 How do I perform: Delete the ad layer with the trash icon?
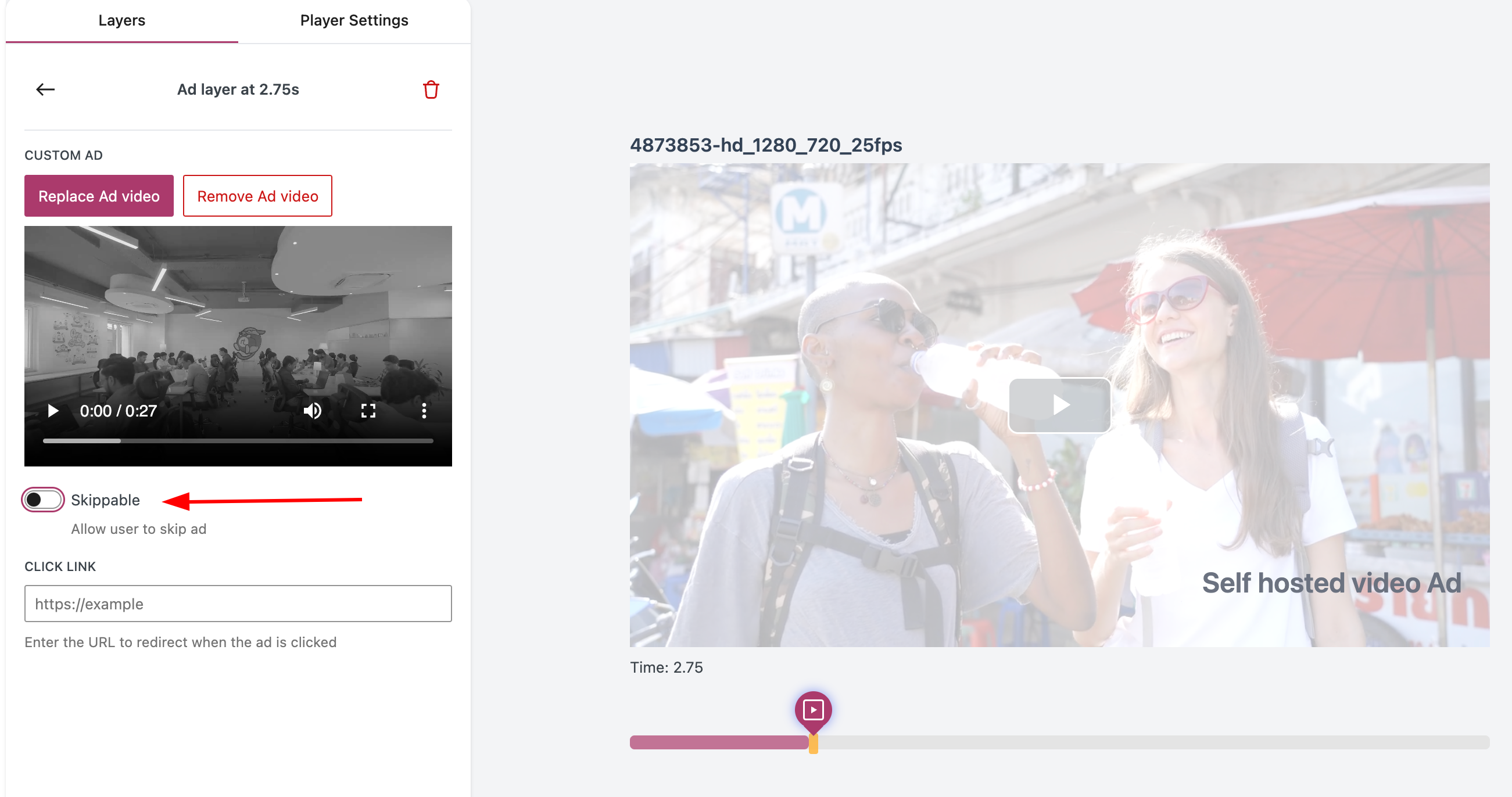[x=431, y=90]
